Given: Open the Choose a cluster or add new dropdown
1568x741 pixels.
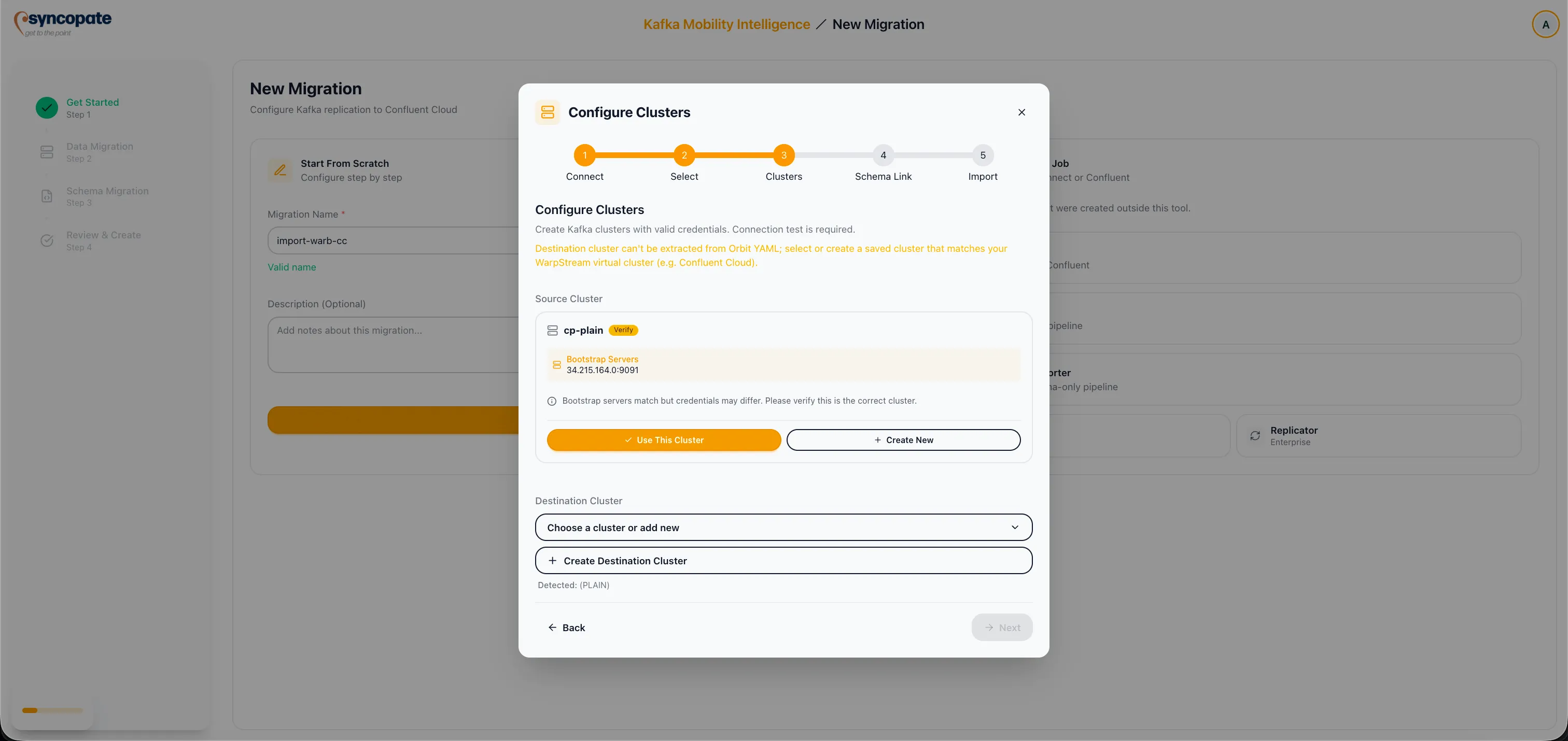Looking at the screenshot, I should pyautogui.click(x=783, y=528).
